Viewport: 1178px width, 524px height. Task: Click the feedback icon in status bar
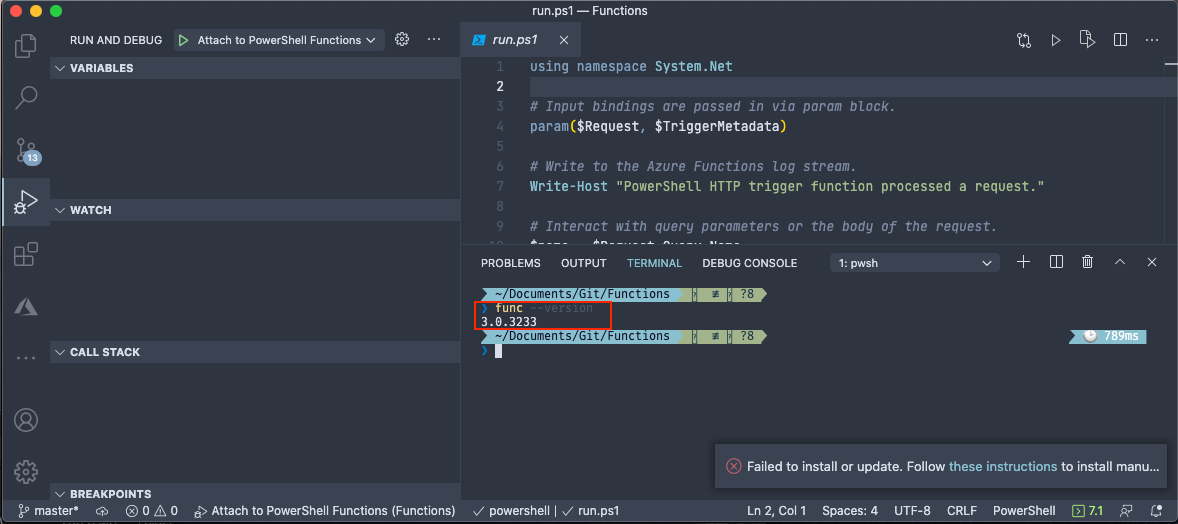(x=1127, y=510)
